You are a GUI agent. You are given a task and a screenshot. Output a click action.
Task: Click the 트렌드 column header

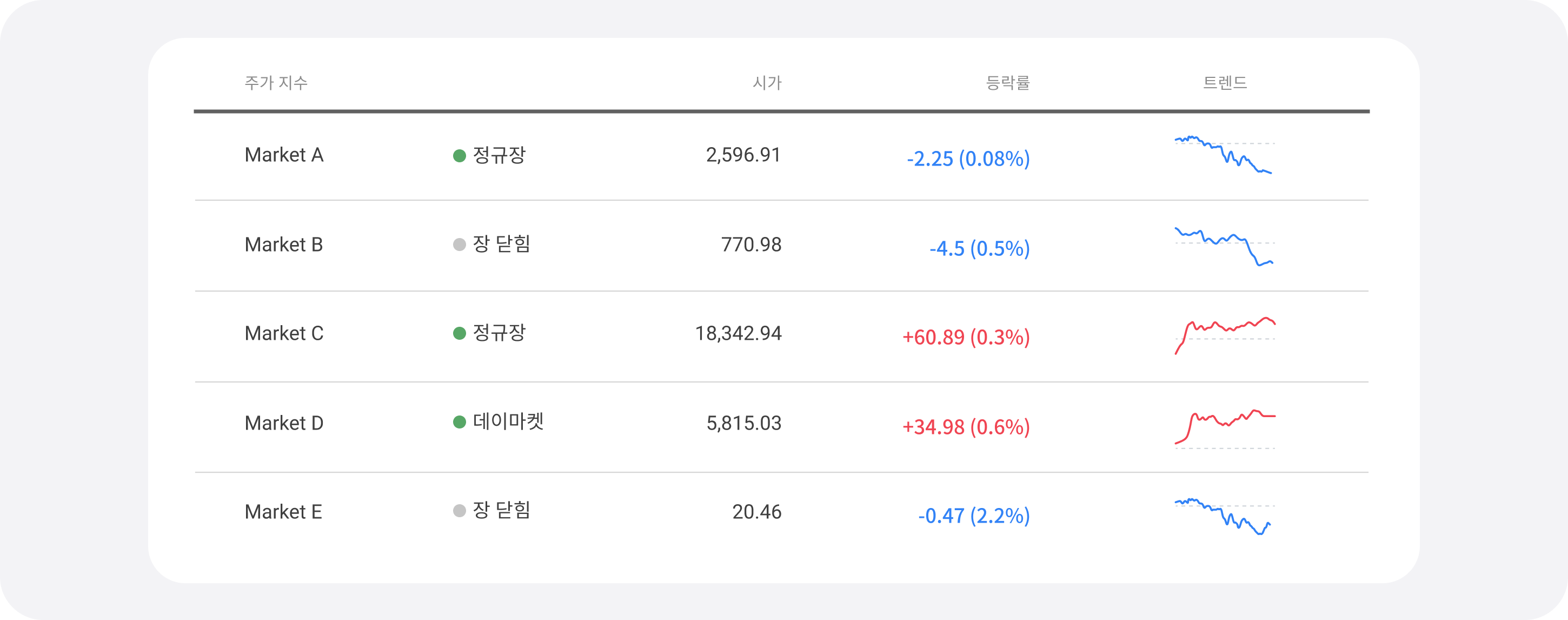point(1225,83)
